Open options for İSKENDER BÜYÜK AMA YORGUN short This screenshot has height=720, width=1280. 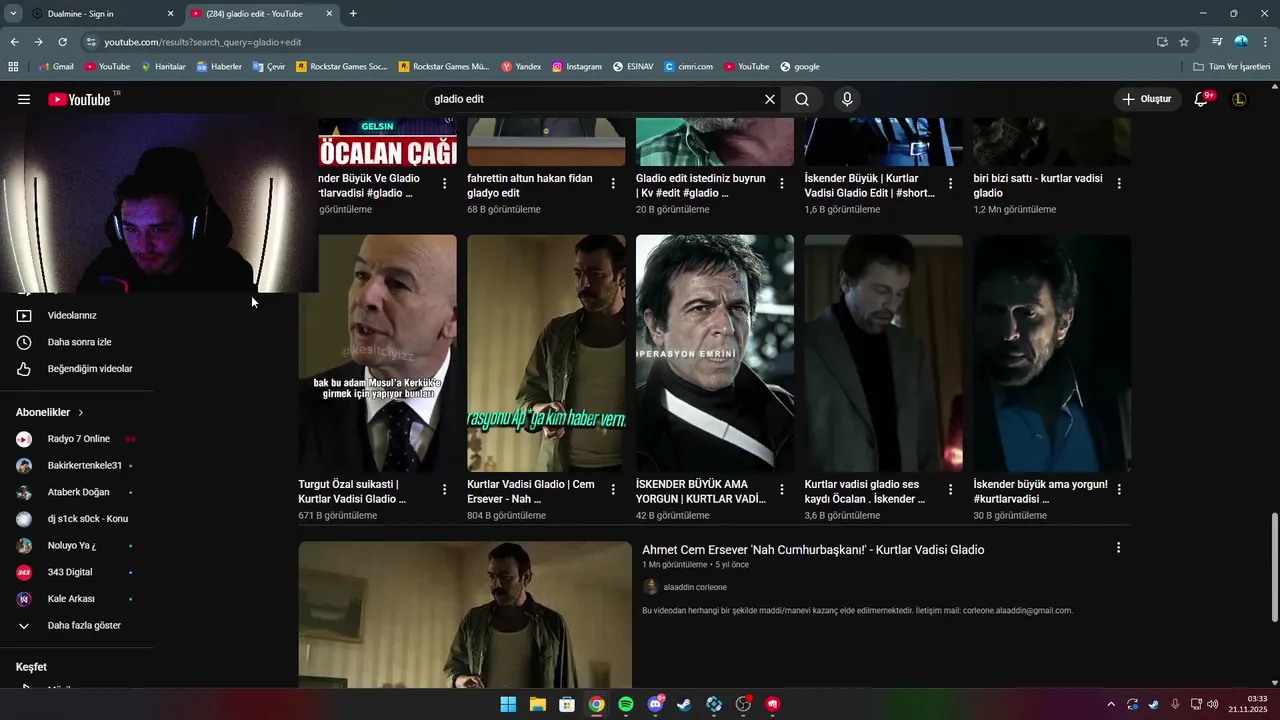point(782,490)
